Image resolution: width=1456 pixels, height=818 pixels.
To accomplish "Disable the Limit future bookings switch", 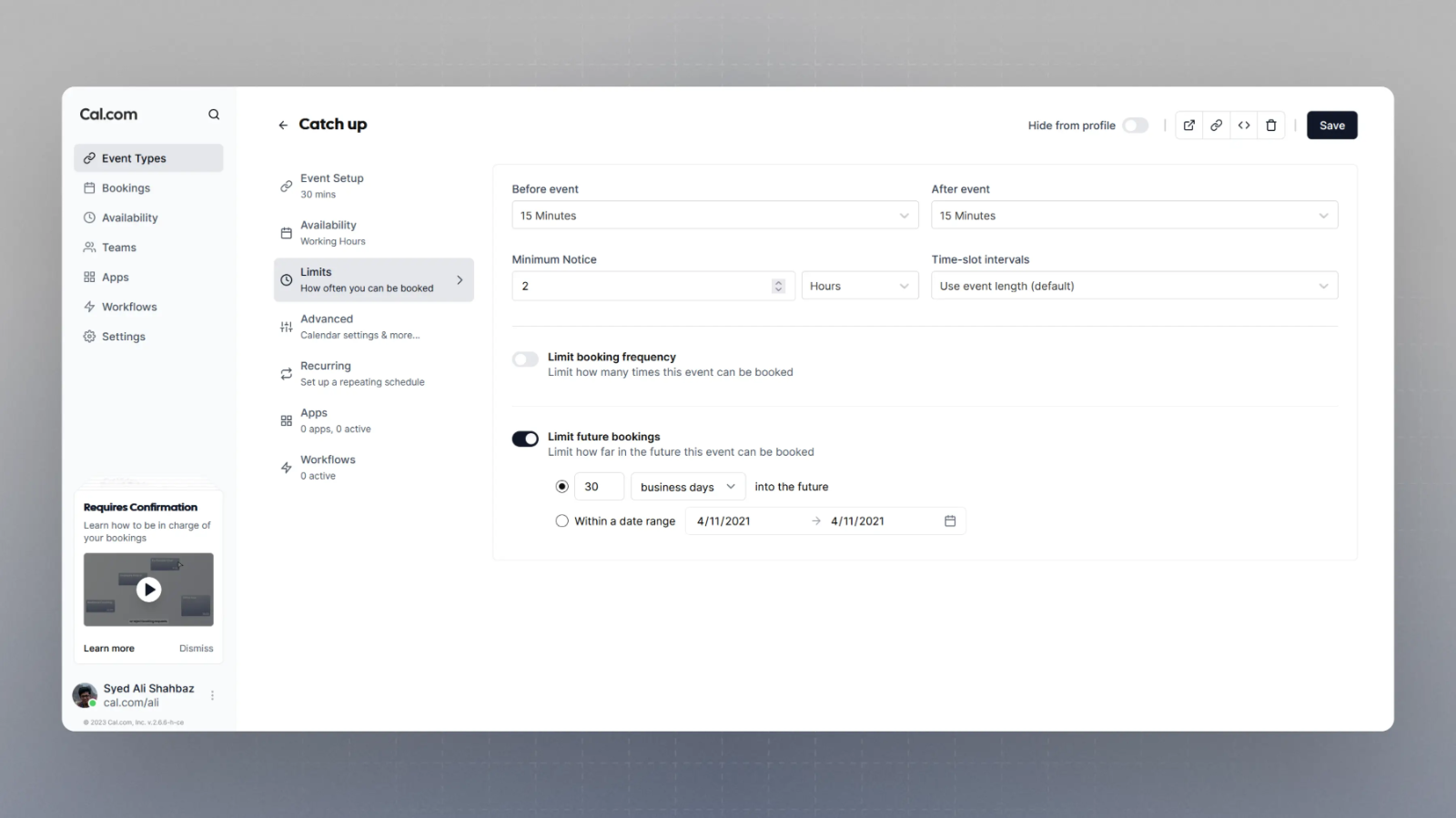I will (525, 439).
